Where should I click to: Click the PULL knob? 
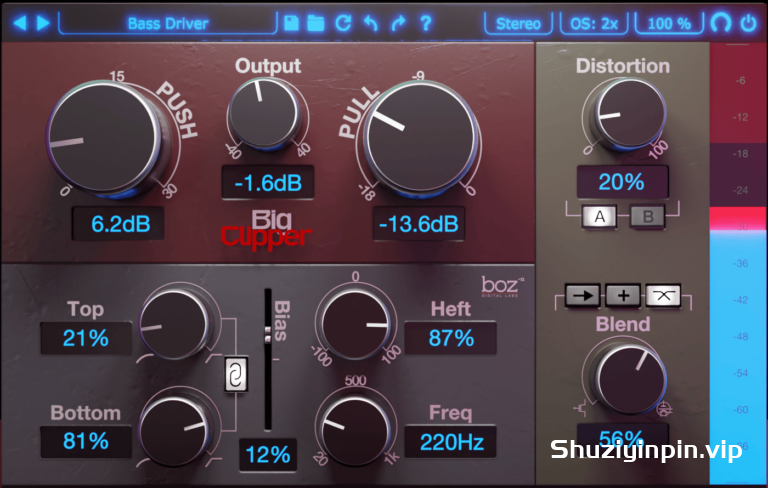coord(420,138)
